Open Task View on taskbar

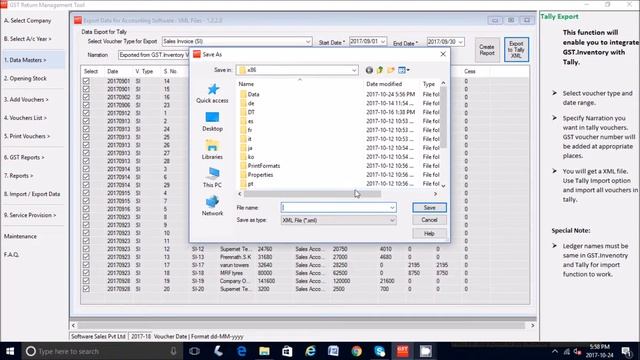point(194,351)
